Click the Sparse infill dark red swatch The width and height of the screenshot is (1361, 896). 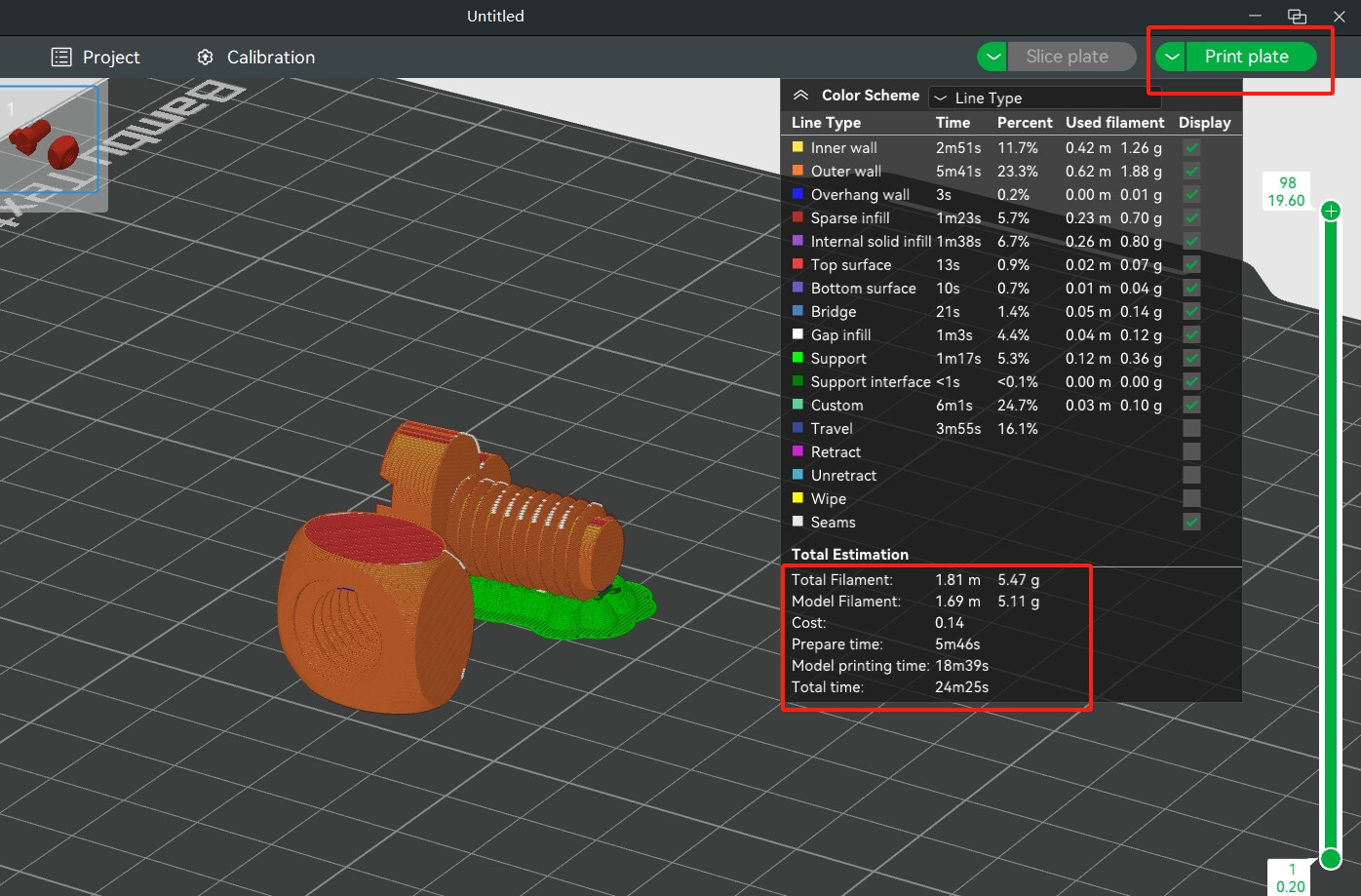tap(797, 217)
